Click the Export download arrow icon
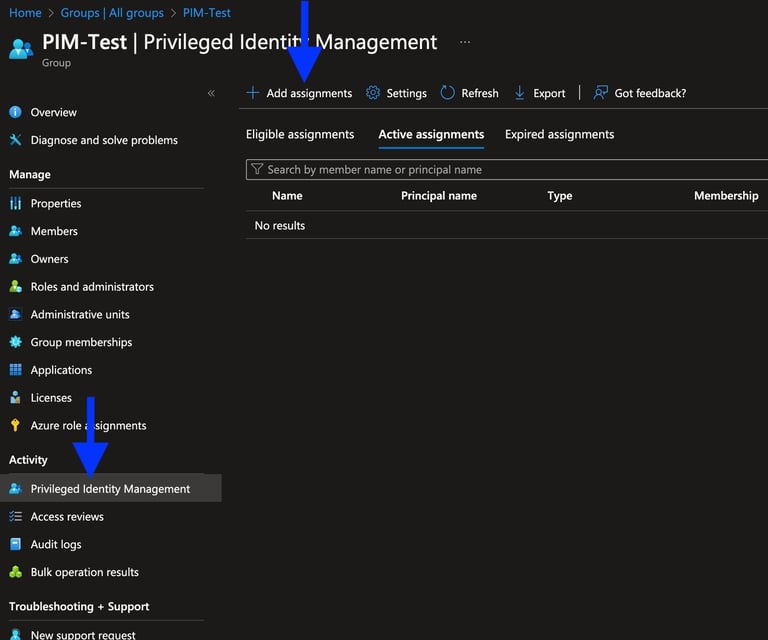The image size is (768, 640). [x=520, y=93]
